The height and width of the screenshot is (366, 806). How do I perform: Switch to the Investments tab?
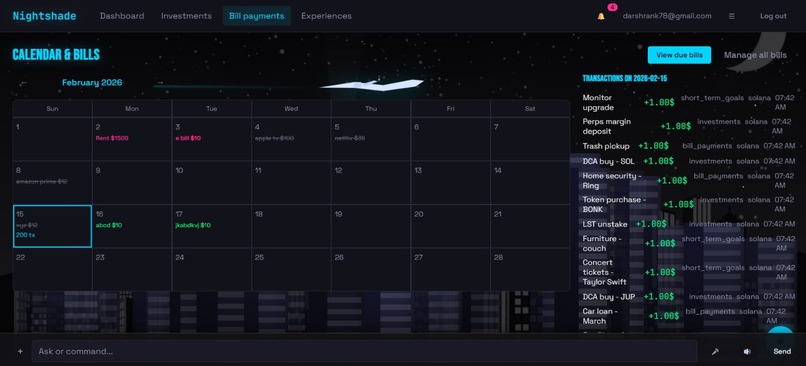click(x=186, y=16)
